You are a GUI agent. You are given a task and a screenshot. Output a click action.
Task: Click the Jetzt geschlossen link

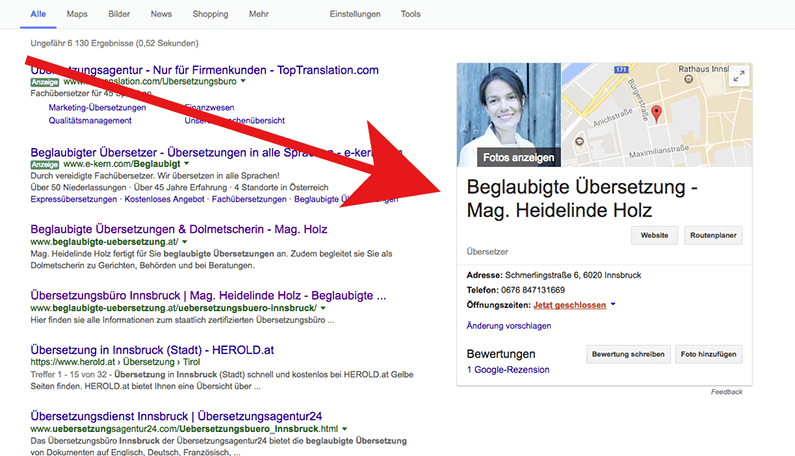(x=569, y=305)
